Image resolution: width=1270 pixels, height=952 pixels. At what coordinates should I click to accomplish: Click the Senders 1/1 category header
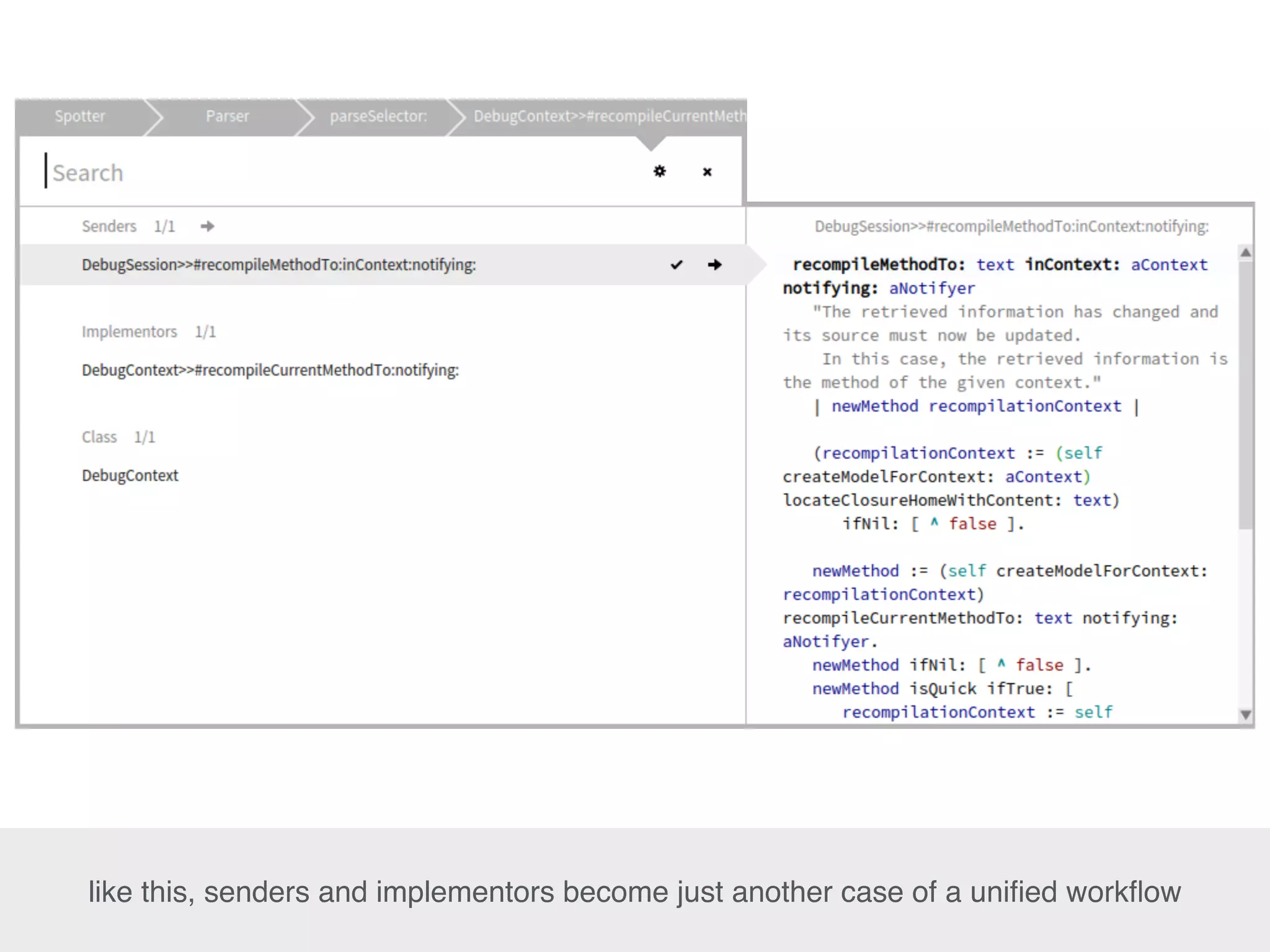click(x=128, y=226)
